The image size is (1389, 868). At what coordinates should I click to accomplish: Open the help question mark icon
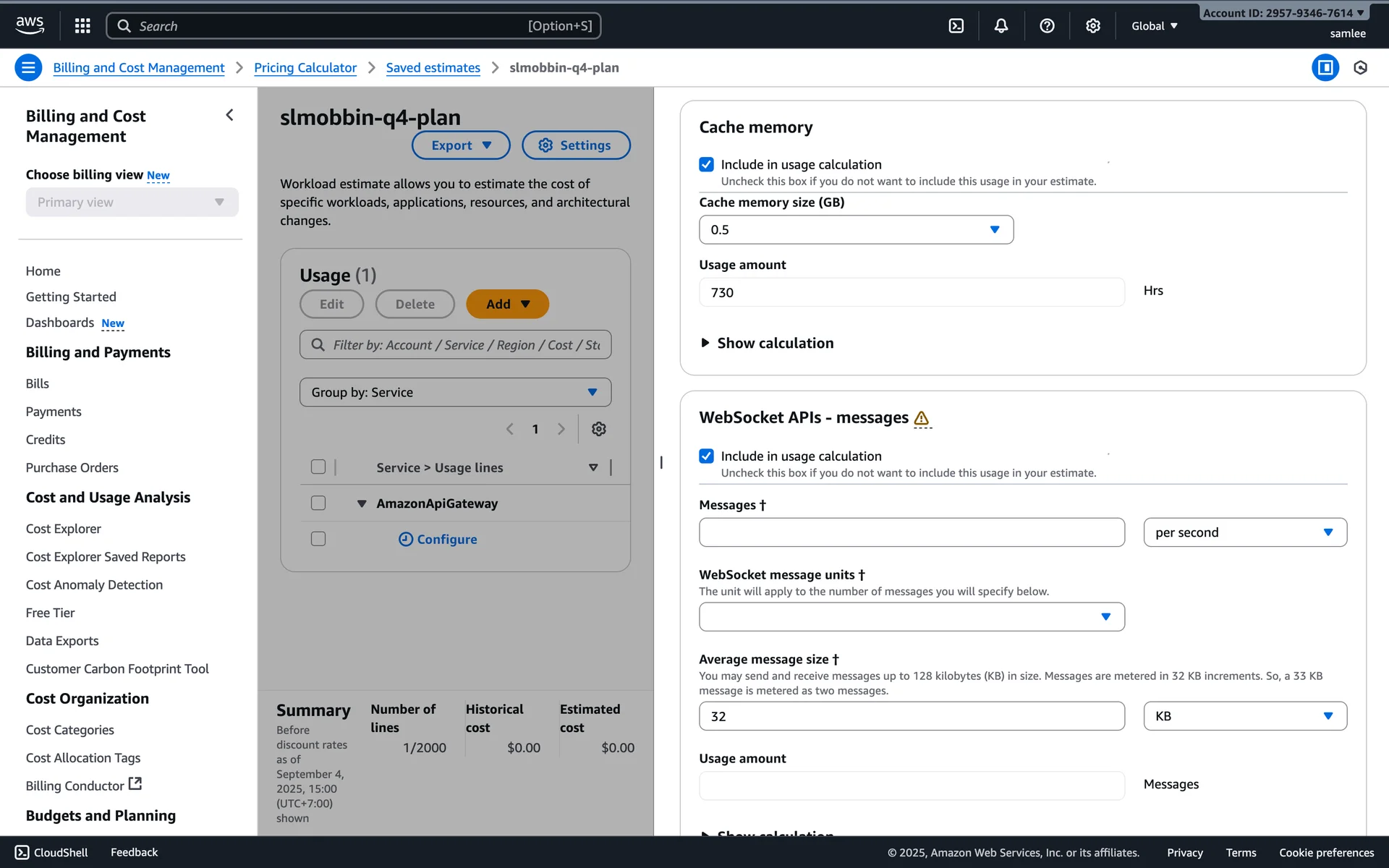[x=1047, y=26]
